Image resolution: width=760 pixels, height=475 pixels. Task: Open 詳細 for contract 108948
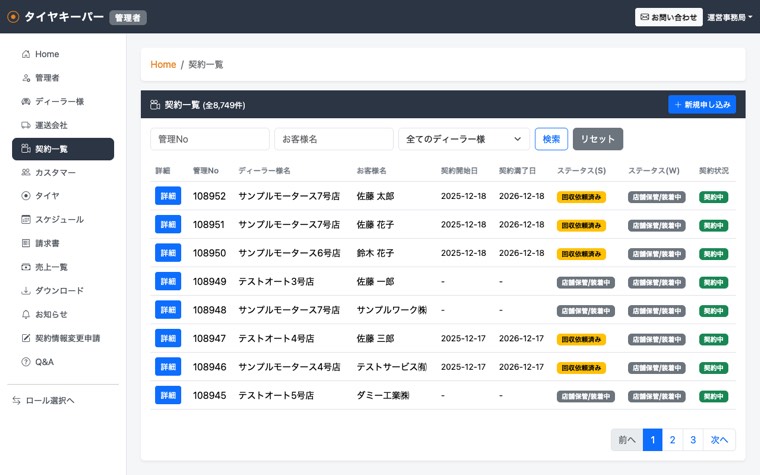click(x=168, y=310)
